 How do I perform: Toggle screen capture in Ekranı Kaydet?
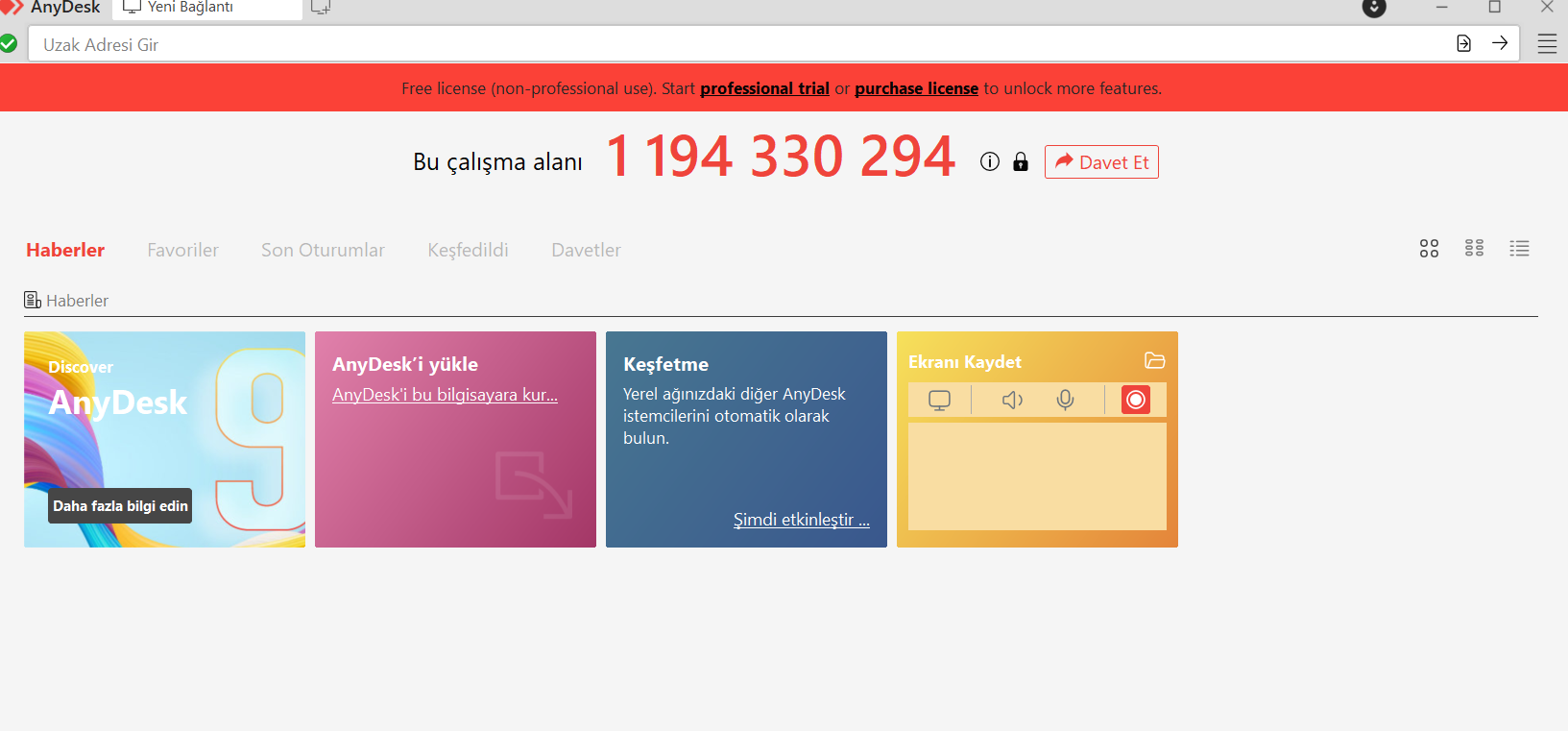939,400
